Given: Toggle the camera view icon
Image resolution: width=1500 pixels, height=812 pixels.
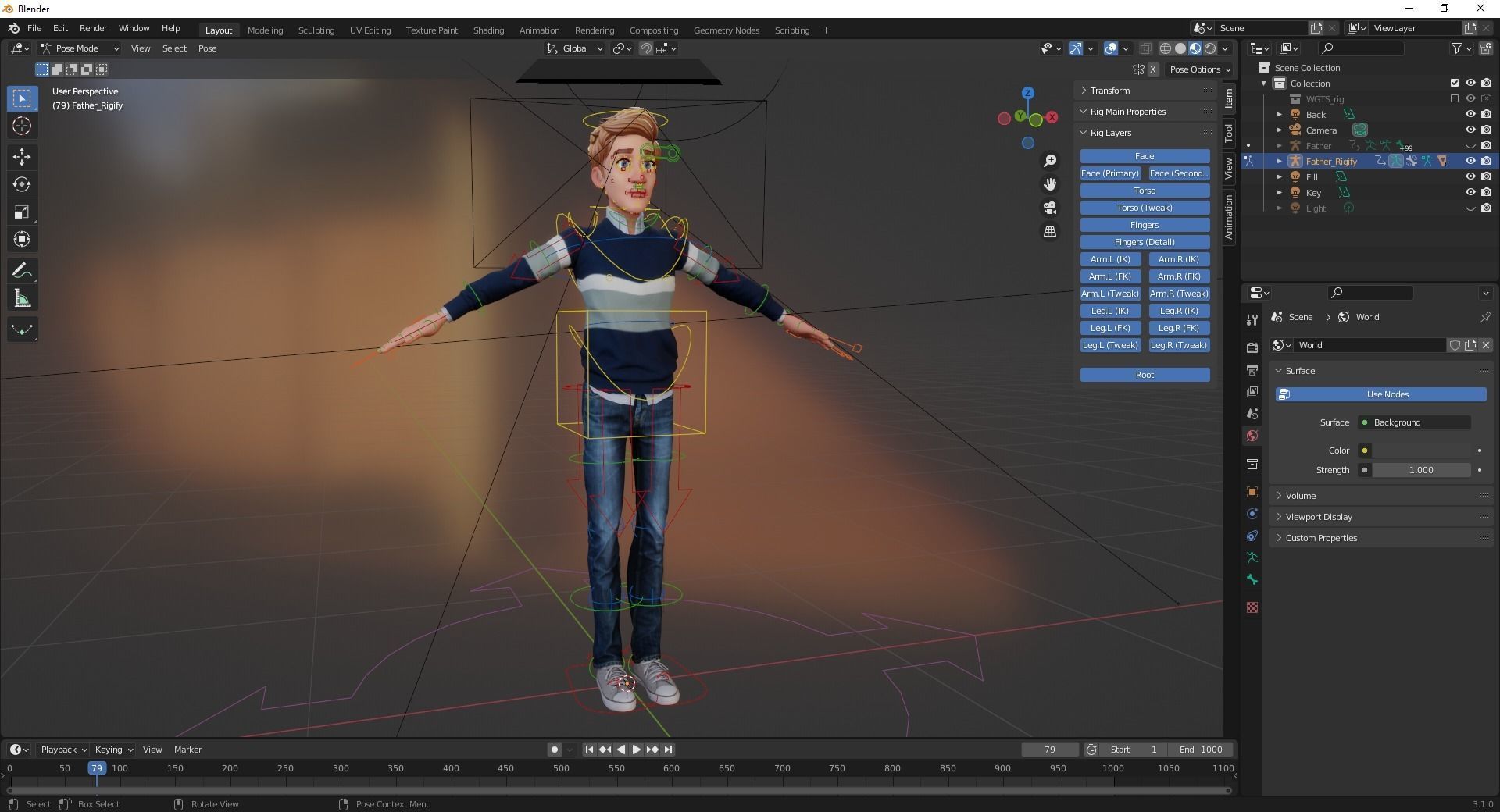Looking at the screenshot, I should [x=1050, y=208].
